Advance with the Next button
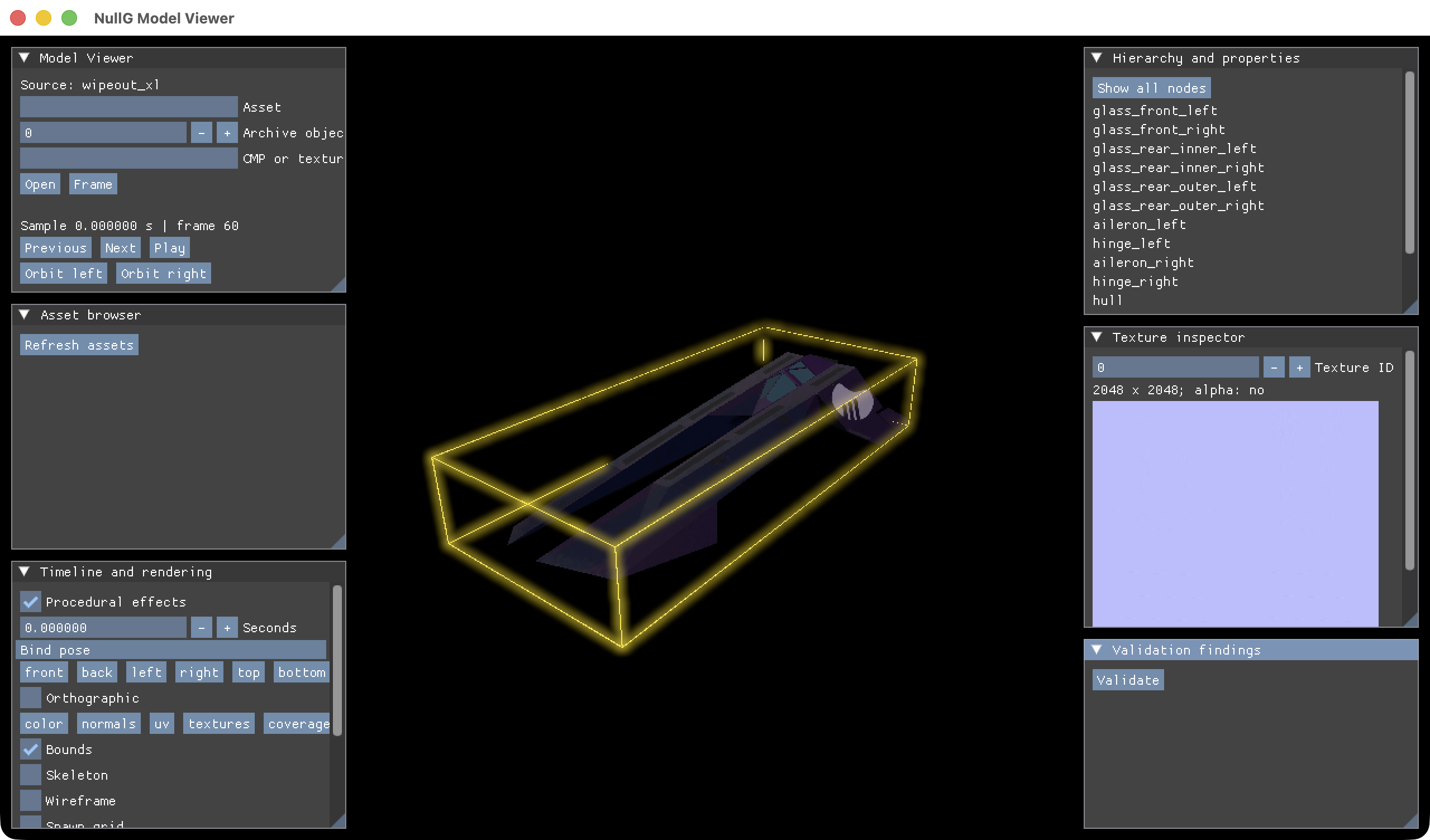Viewport: 1430px width, 840px height. tap(120, 248)
